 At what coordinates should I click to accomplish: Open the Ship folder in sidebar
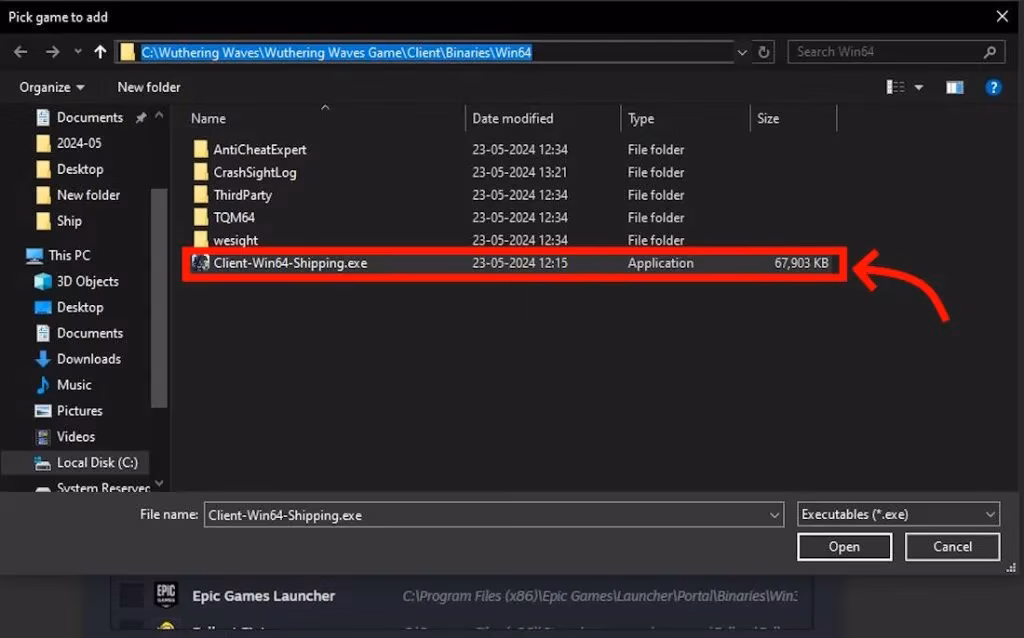(59, 221)
